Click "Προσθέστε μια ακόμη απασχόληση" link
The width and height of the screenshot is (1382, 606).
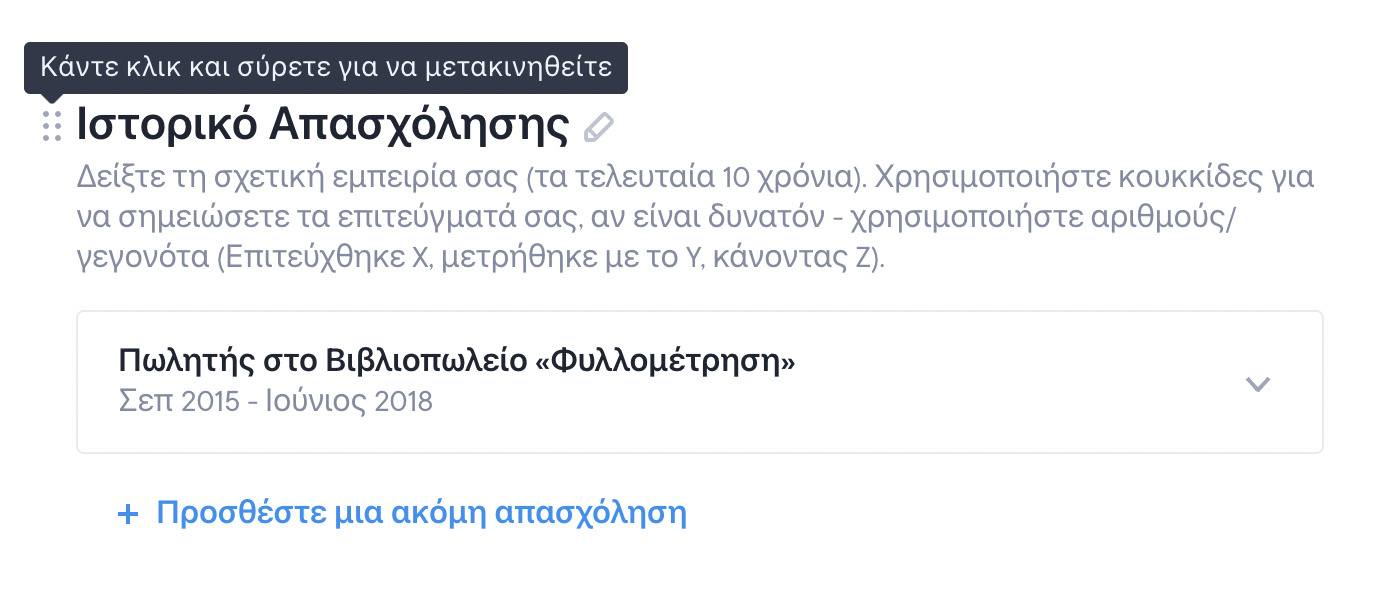(421, 513)
